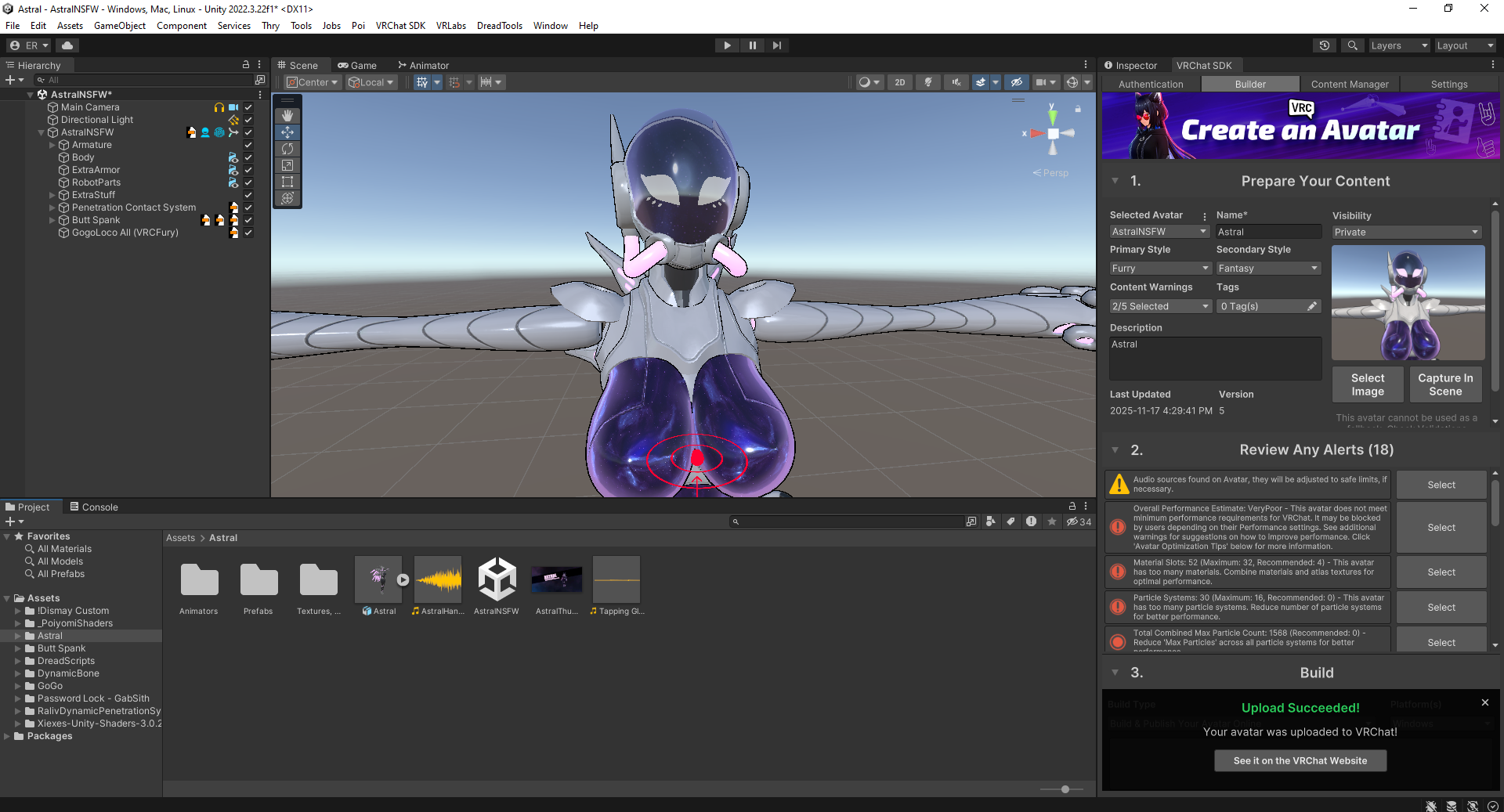Viewport: 1504px width, 812px height.
Task: Open the Primary Style dropdown showing Furry
Action: pos(1161,268)
